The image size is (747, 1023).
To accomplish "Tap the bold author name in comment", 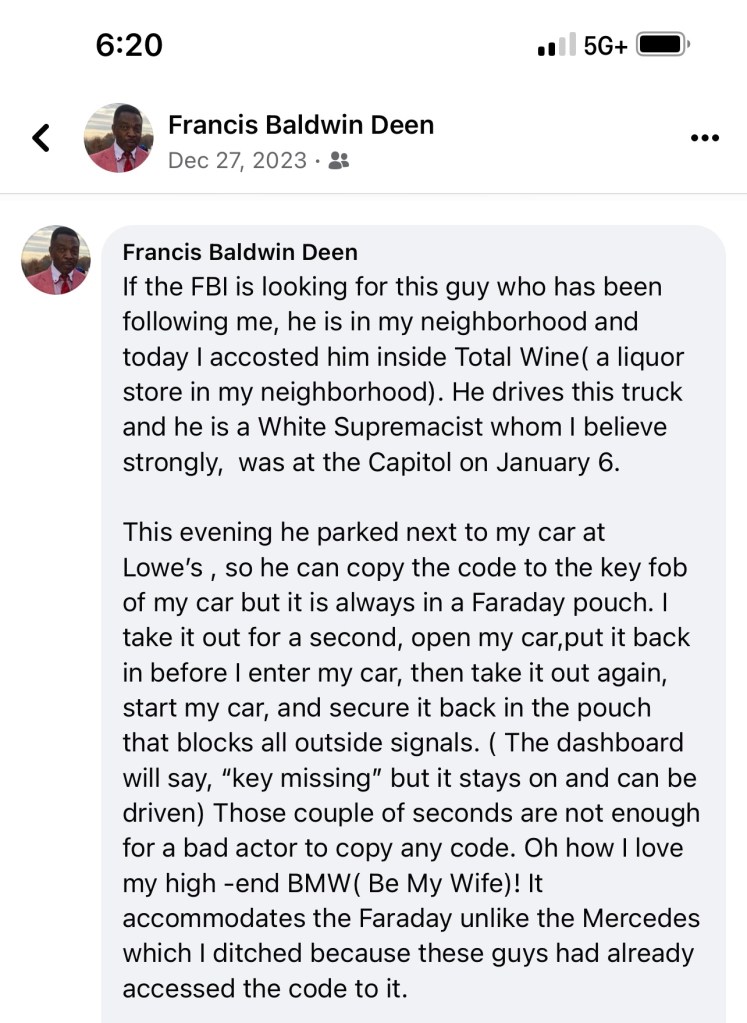I will pyautogui.click(x=240, y=252).
